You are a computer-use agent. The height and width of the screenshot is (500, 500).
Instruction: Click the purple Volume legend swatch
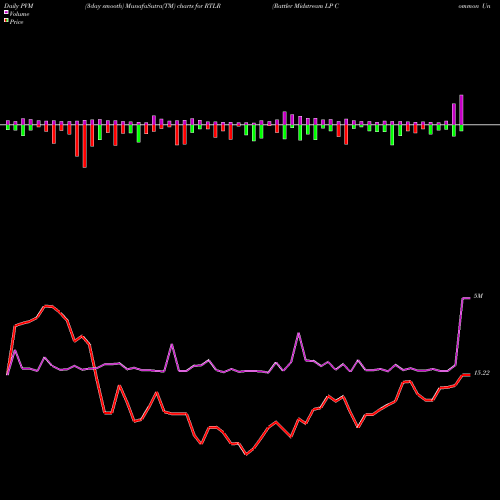coord(6,12)
